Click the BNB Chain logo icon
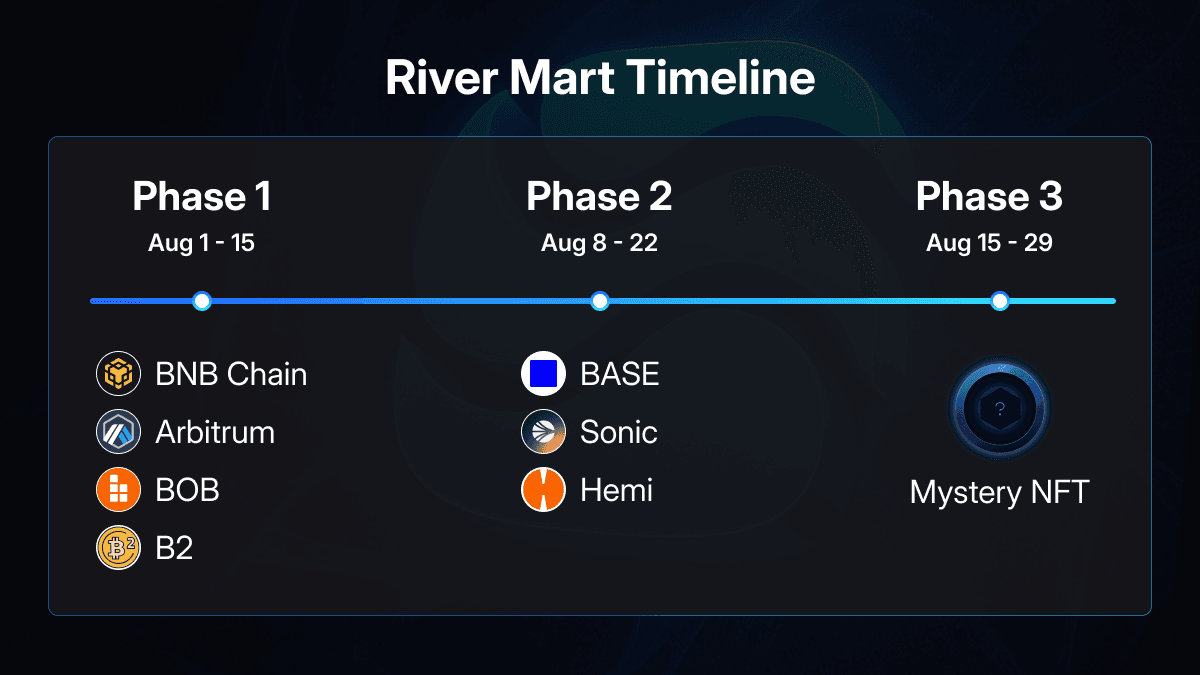 (119, 374)
